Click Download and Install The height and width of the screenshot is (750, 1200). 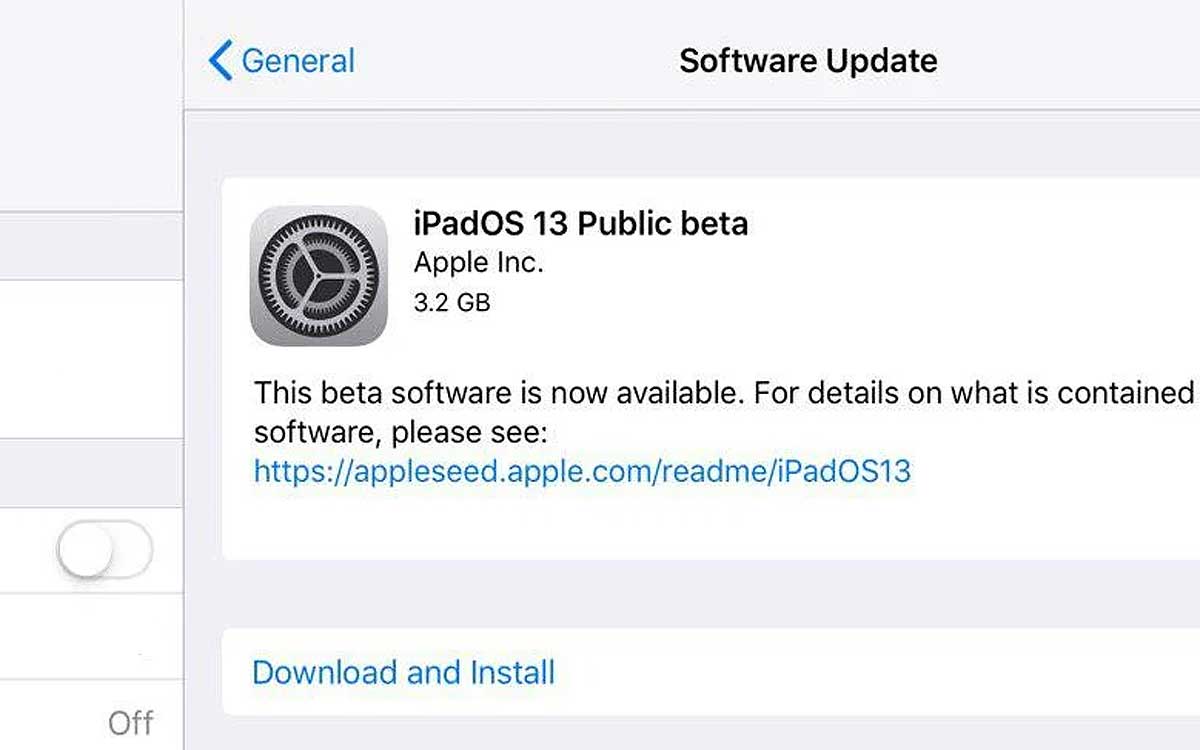coord(403,672)
